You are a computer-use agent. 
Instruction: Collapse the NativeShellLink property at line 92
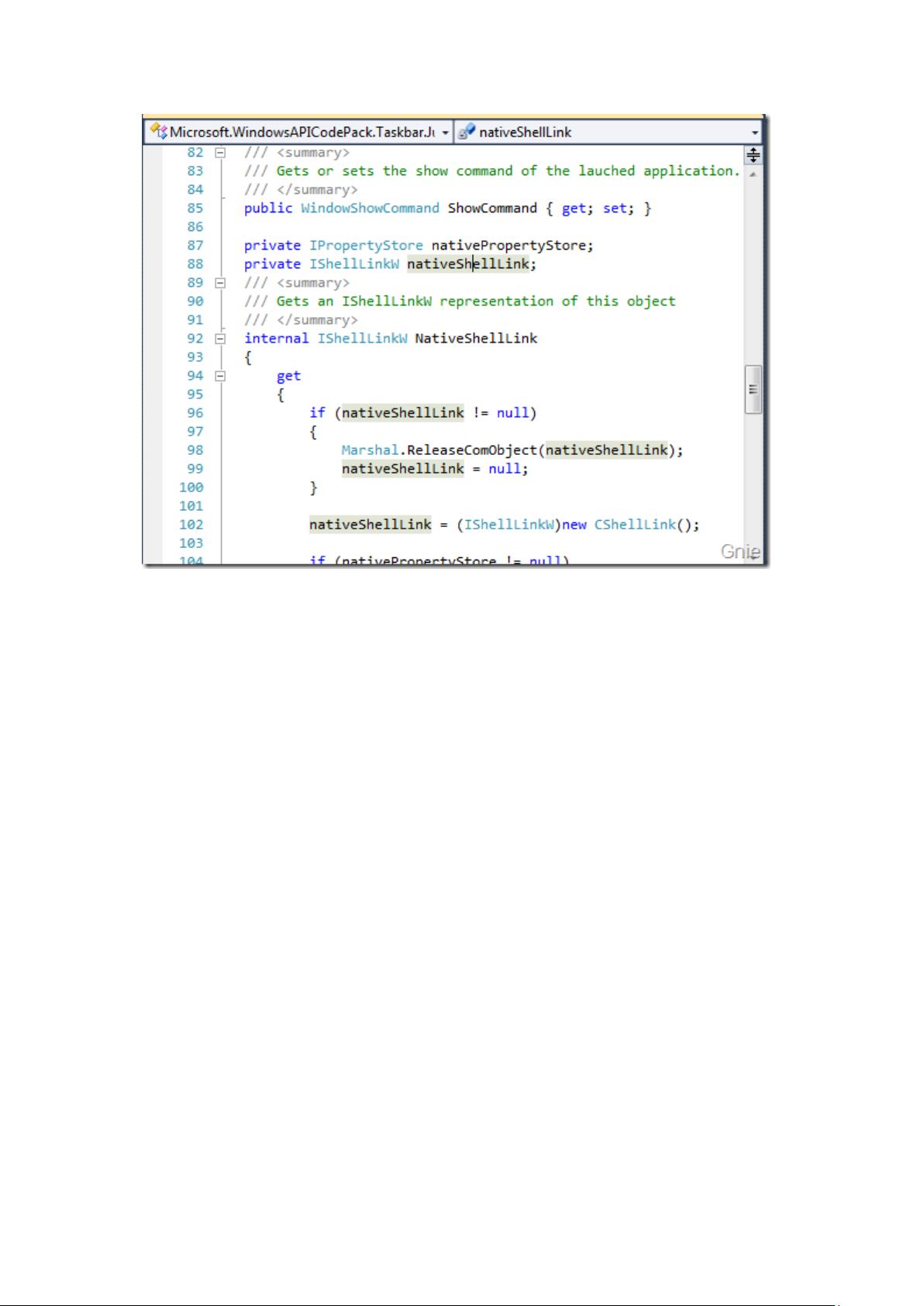[220, 339]
